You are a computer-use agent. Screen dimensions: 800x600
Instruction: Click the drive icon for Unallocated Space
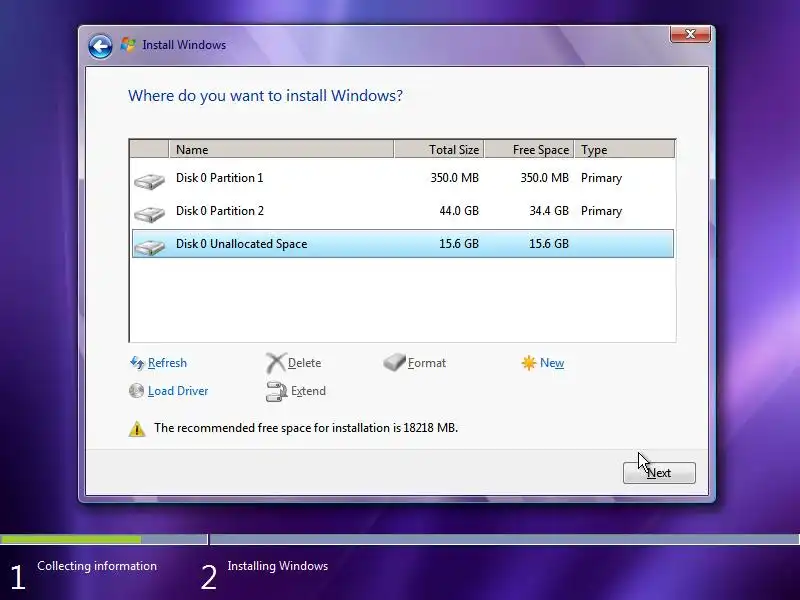coord(149,247)
